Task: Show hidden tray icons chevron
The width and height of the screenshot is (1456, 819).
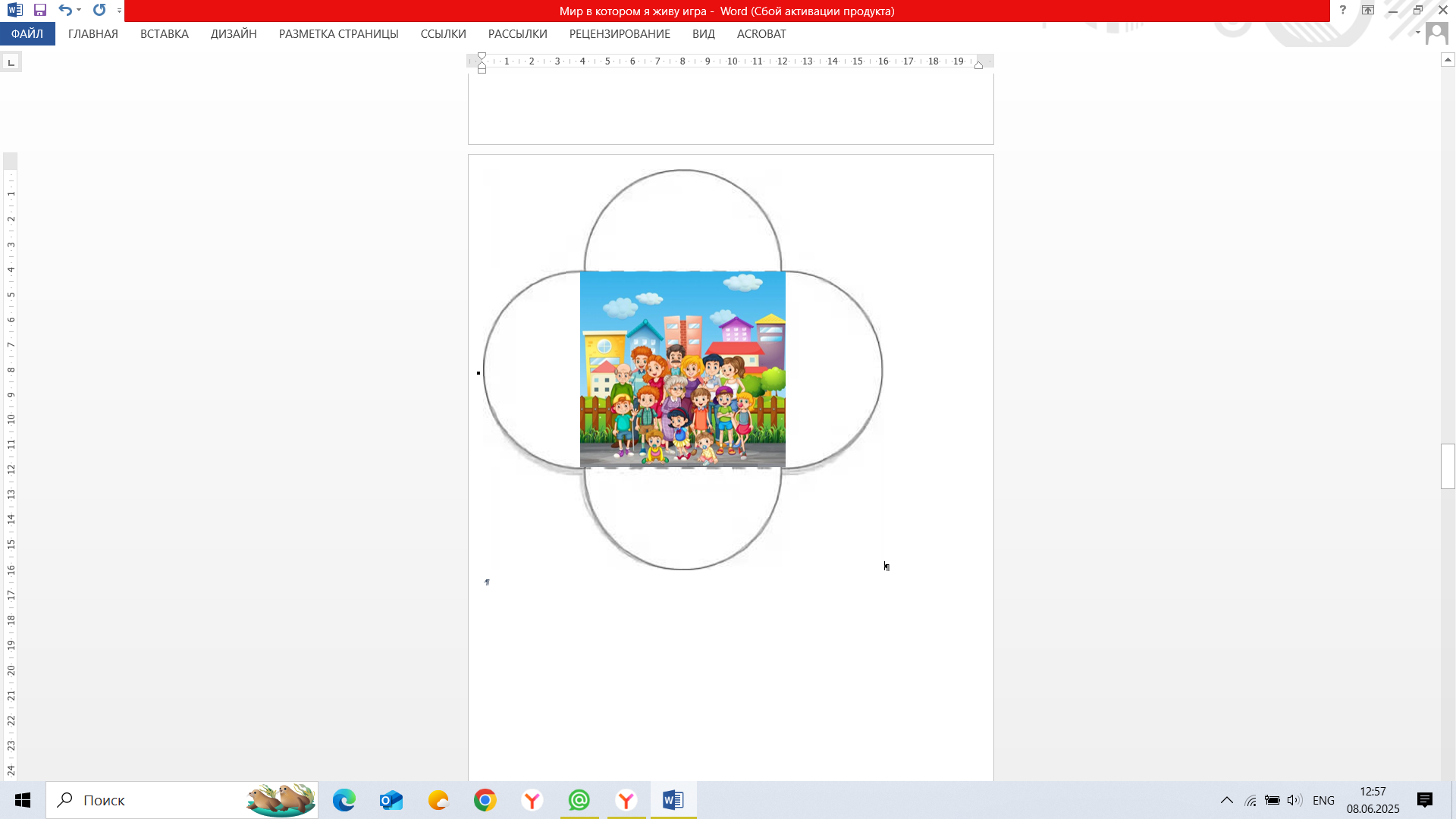Action: 1226,800
